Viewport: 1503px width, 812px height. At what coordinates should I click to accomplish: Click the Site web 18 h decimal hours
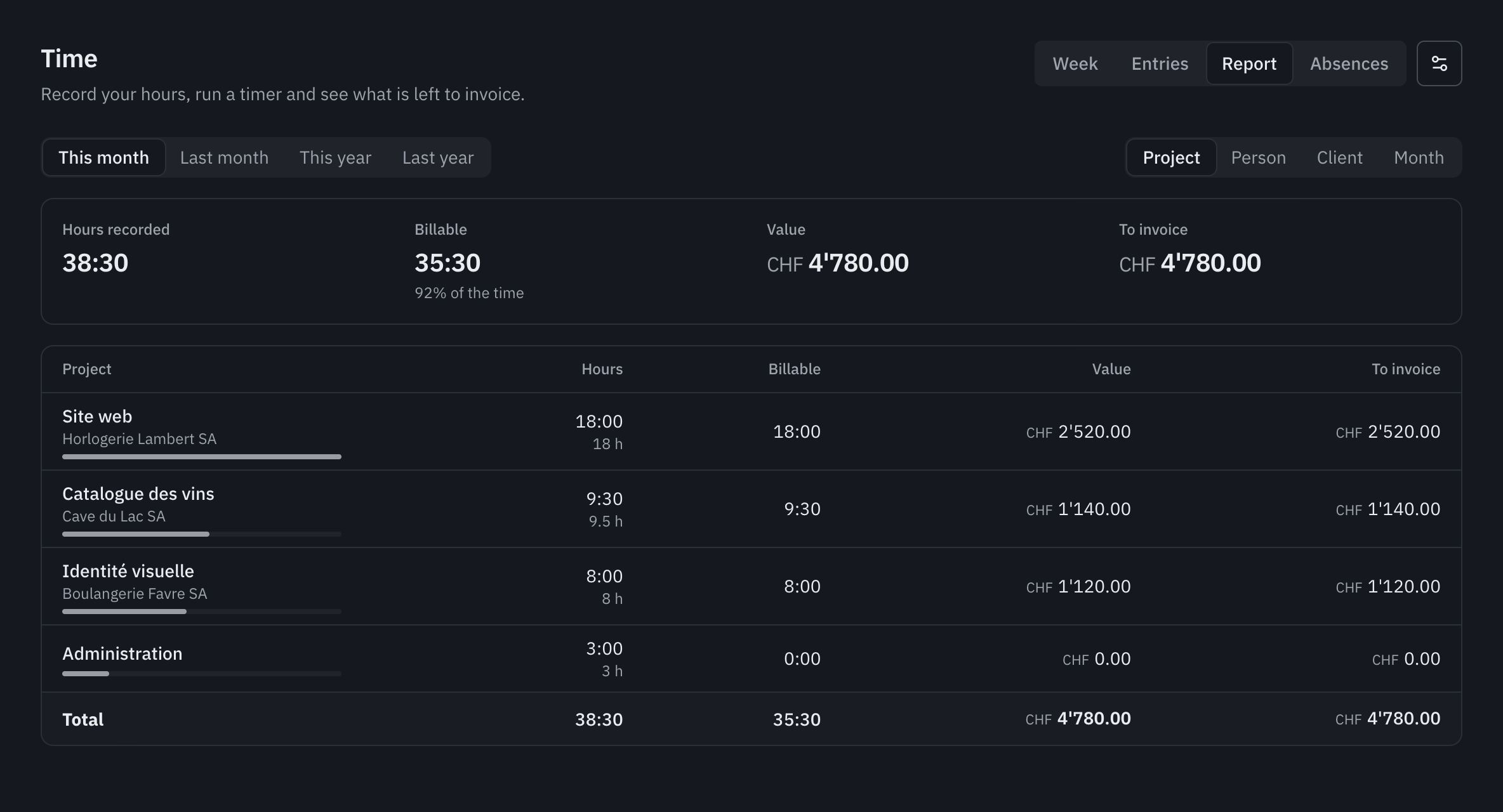pos(607,444)
